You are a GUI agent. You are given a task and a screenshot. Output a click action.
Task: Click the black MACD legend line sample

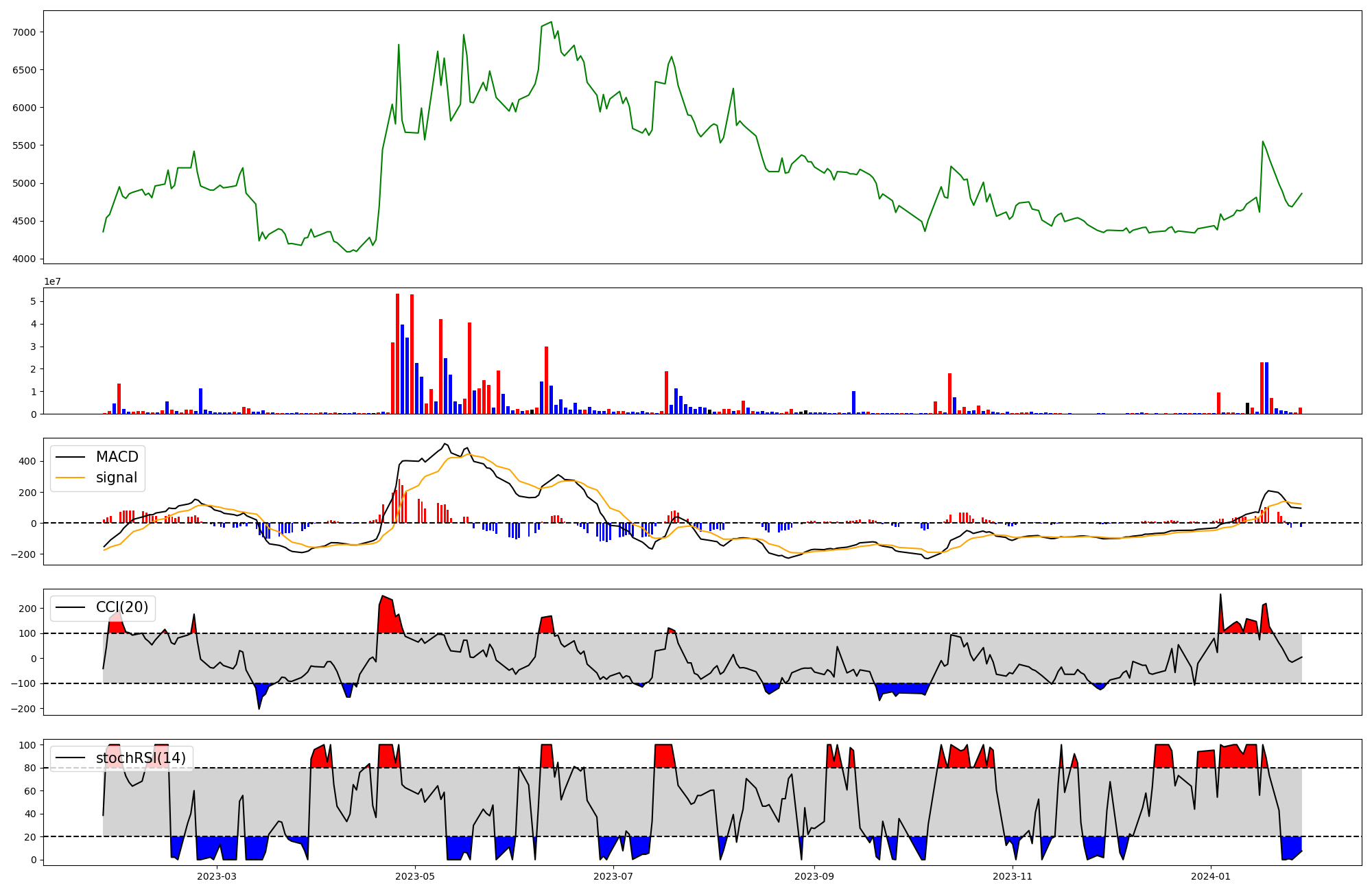point(70,457)
